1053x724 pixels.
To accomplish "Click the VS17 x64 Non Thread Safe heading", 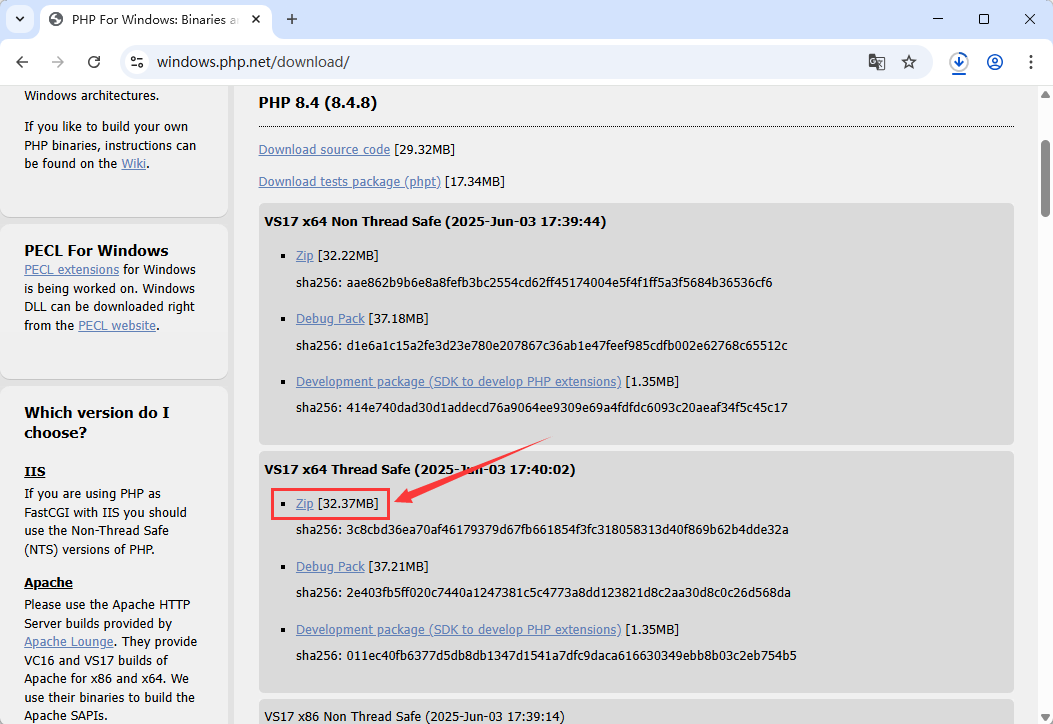I will point(435,222).
